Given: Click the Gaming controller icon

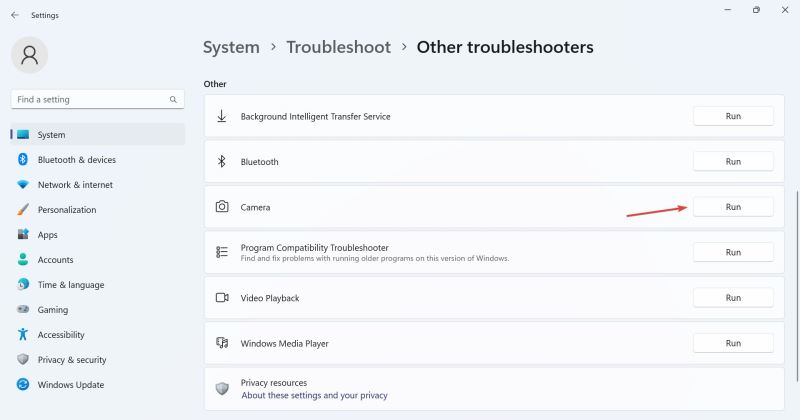Looking at the screenshot, I should [22, 310].
